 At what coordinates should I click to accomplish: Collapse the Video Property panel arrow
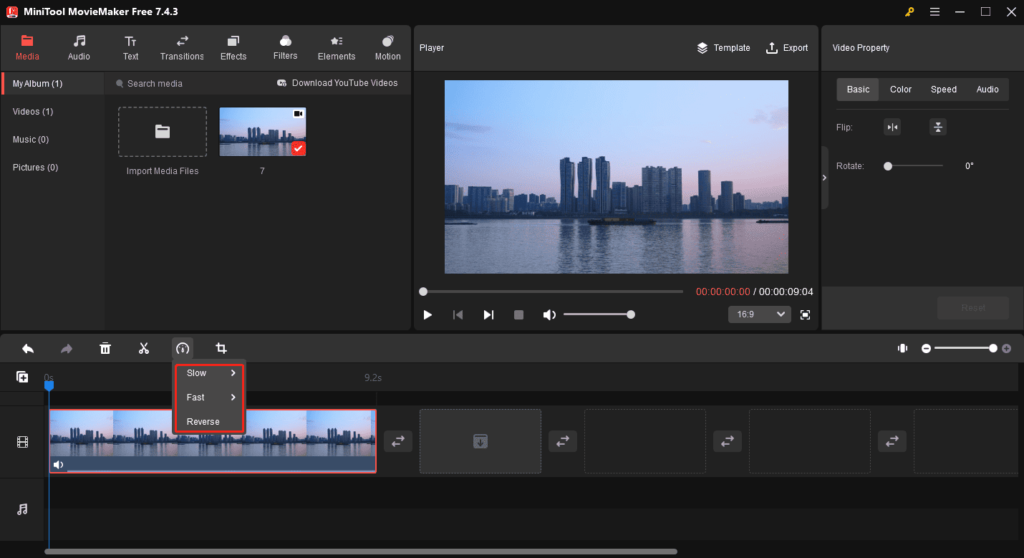pos(823,177)
